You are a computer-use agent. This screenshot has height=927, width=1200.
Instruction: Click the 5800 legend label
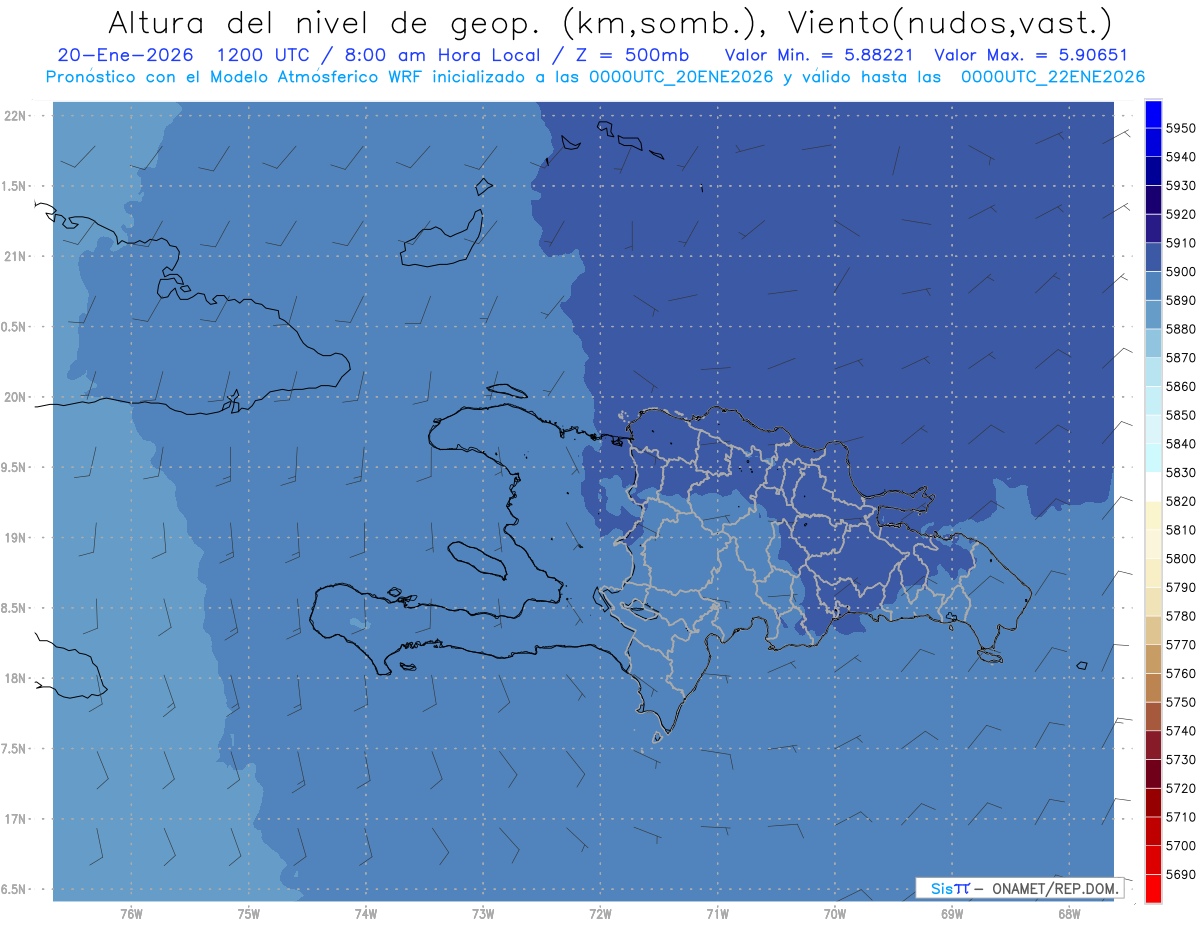tap(1180, 558)
